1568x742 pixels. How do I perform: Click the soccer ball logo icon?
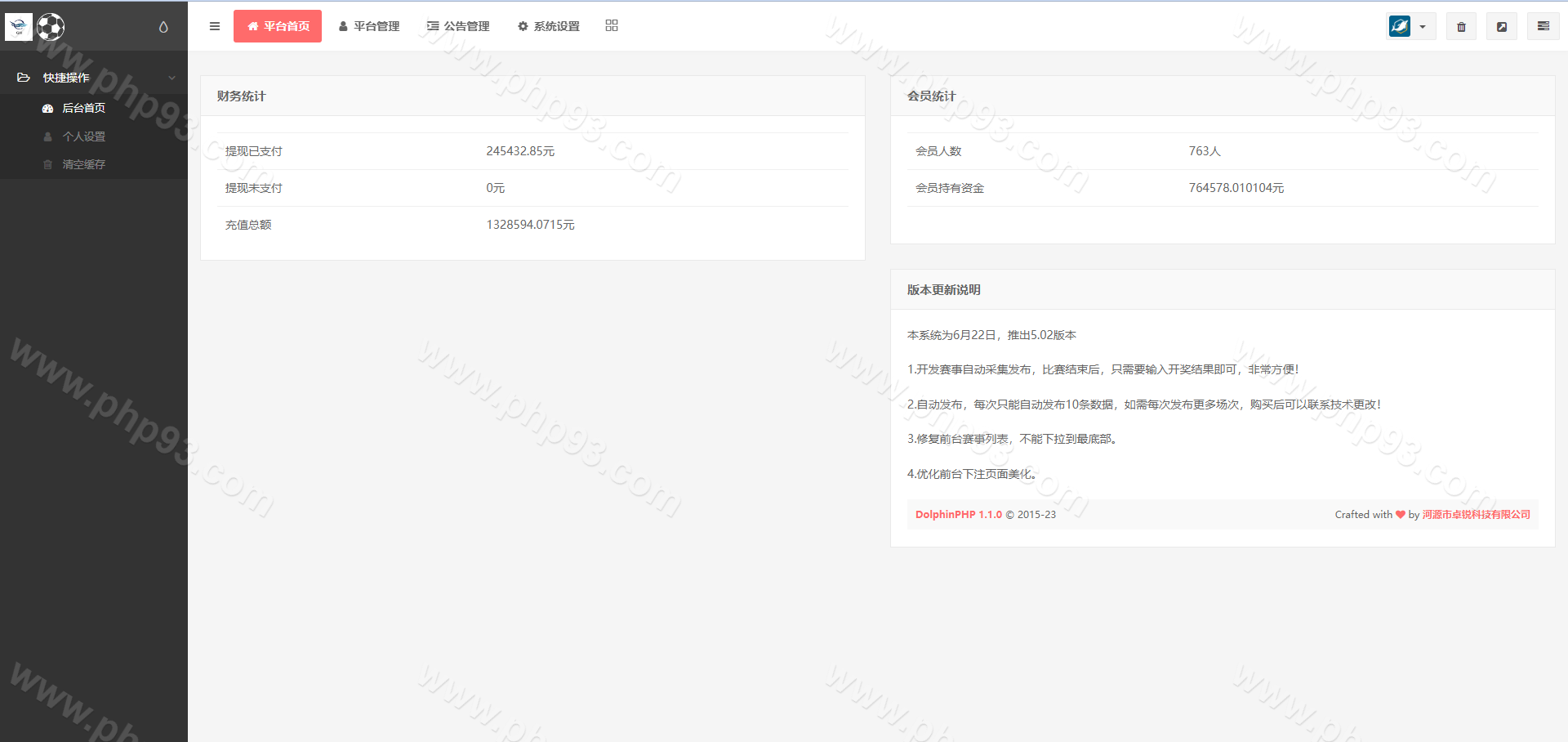pyautogui.click(x=51, y=27)
